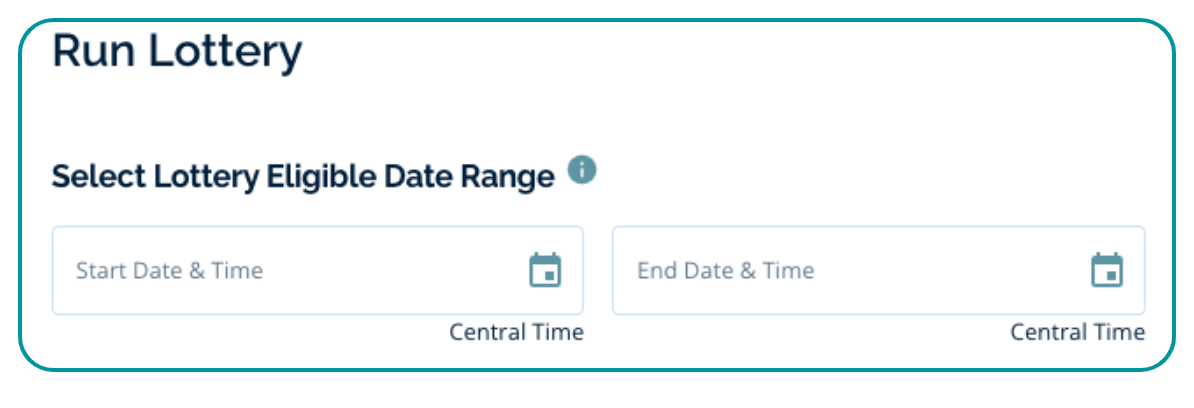Image resolution: width=1194 pixels, height=408 pixels.
Task: Click the "End Date & Time" placeholder text
Action: [725, 271]
